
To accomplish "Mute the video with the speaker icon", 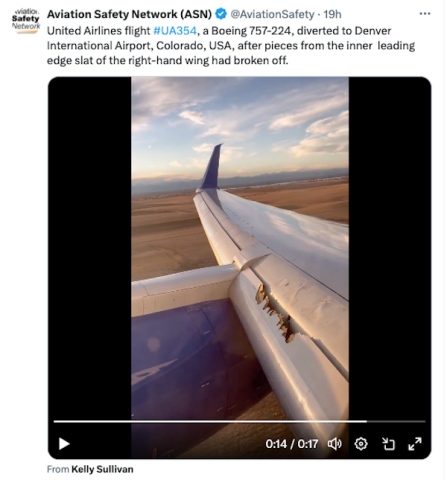I will pyautogui.click(x=334, y=444).
